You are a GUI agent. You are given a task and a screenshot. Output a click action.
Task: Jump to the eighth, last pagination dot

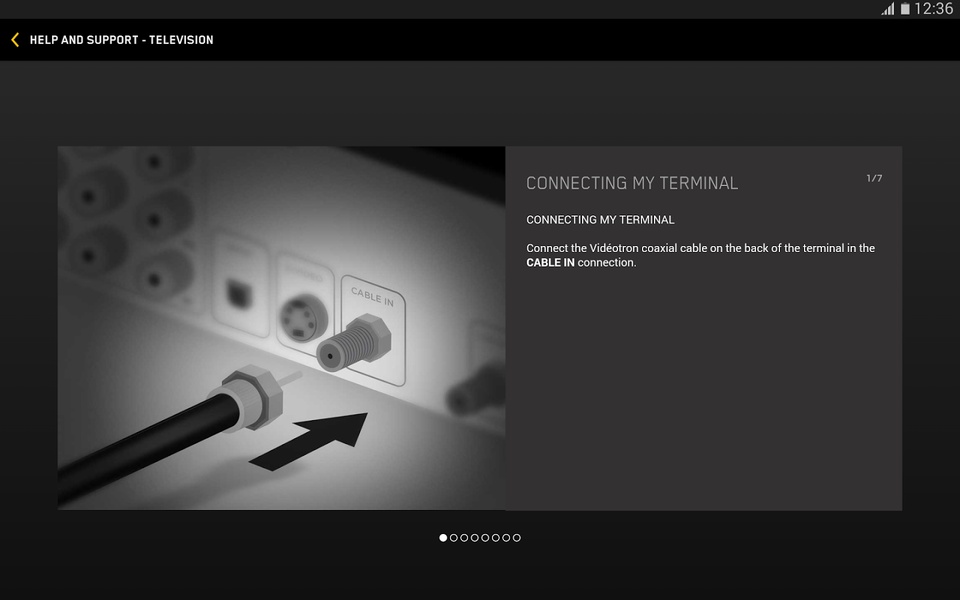tap(517, 538)
